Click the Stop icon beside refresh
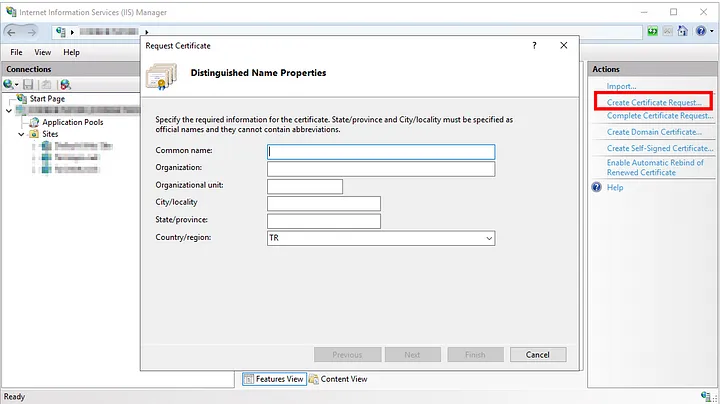Screen dimensions: 720x404 click(x=667, y=31)
